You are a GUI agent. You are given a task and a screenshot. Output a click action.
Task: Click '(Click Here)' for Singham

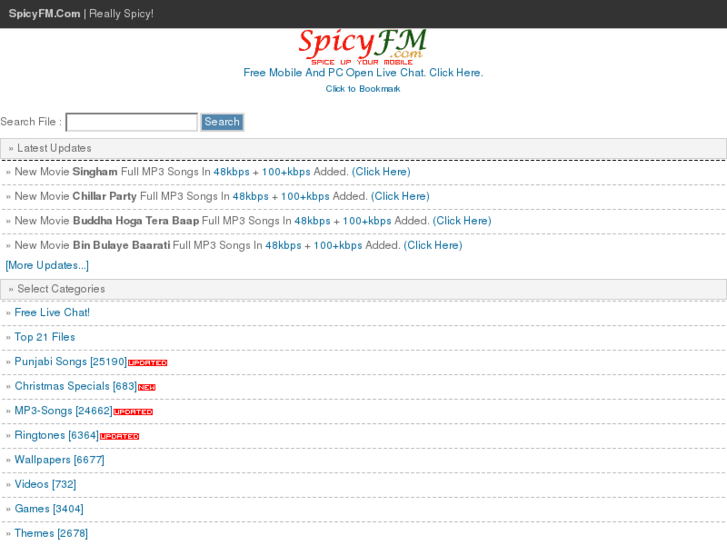click(x=381, y=172)
